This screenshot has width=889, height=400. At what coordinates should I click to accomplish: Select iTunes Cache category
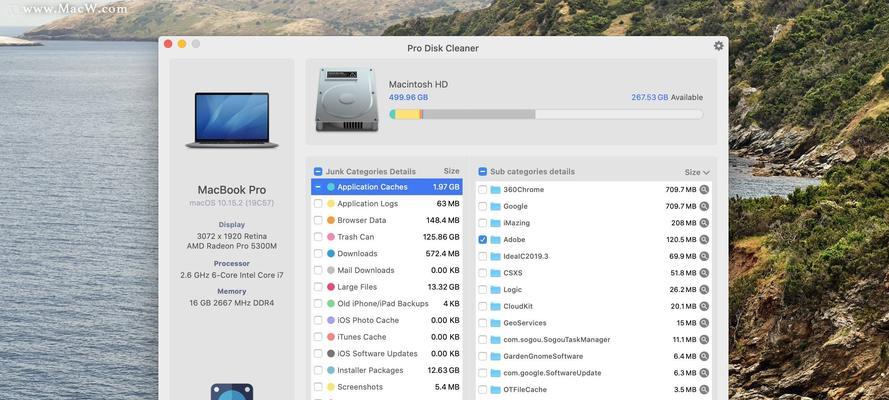coord(387,337)
